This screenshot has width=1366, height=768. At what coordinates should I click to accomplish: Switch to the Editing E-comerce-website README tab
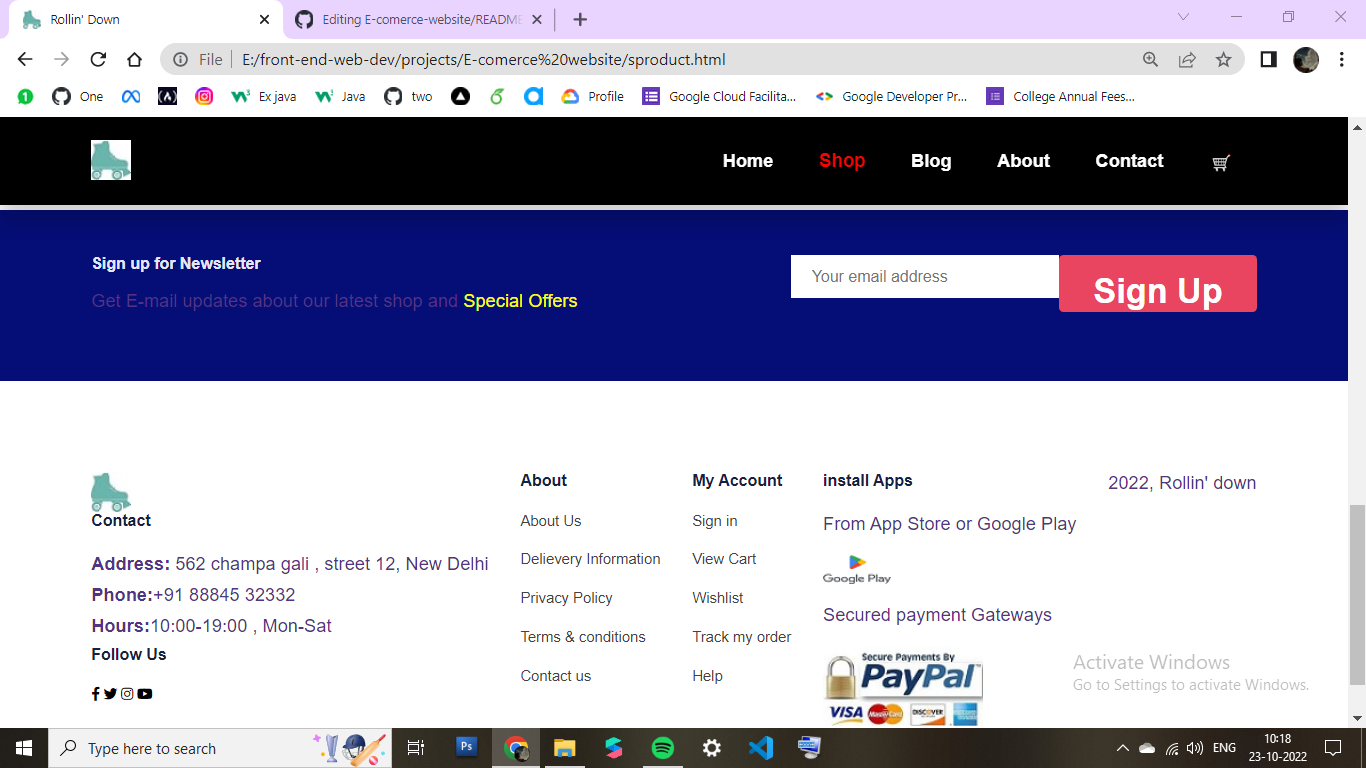pyautogui.click(x=420, y=20)
